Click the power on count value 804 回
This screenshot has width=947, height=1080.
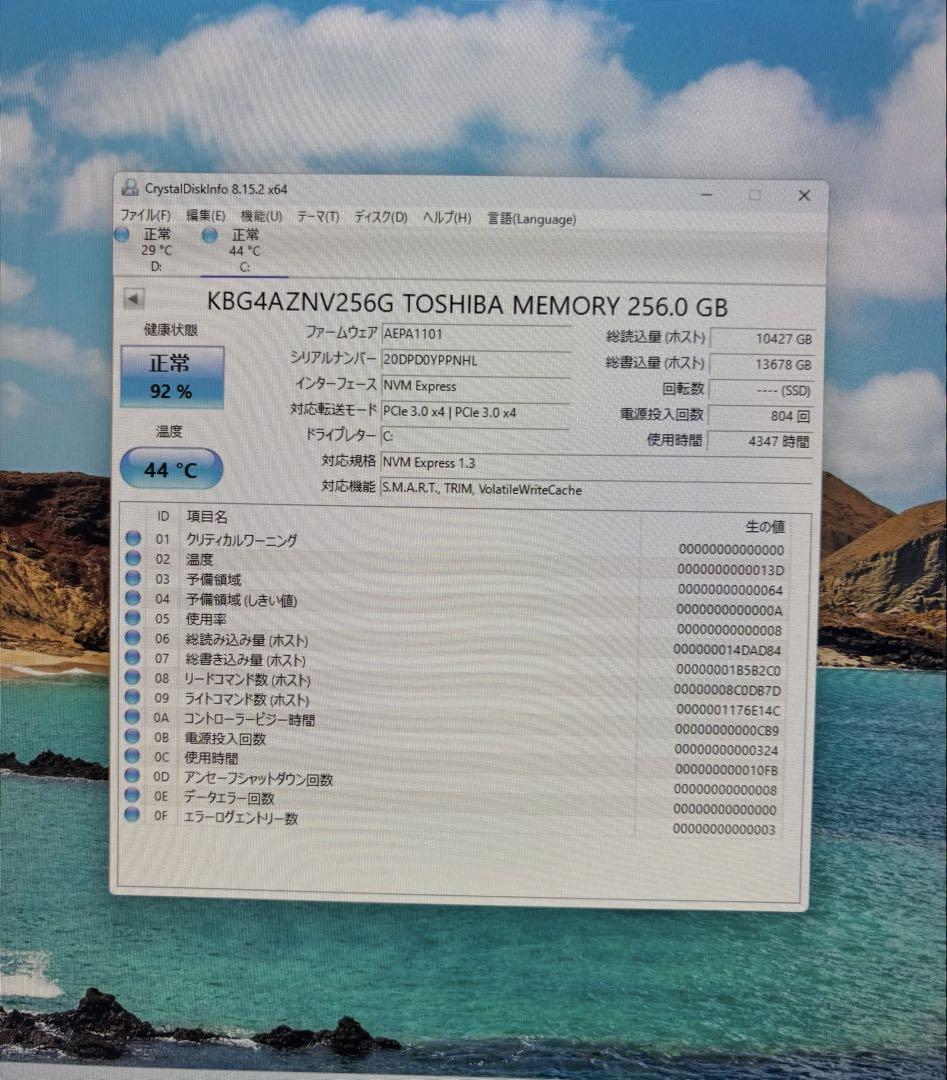click(760, 416)
